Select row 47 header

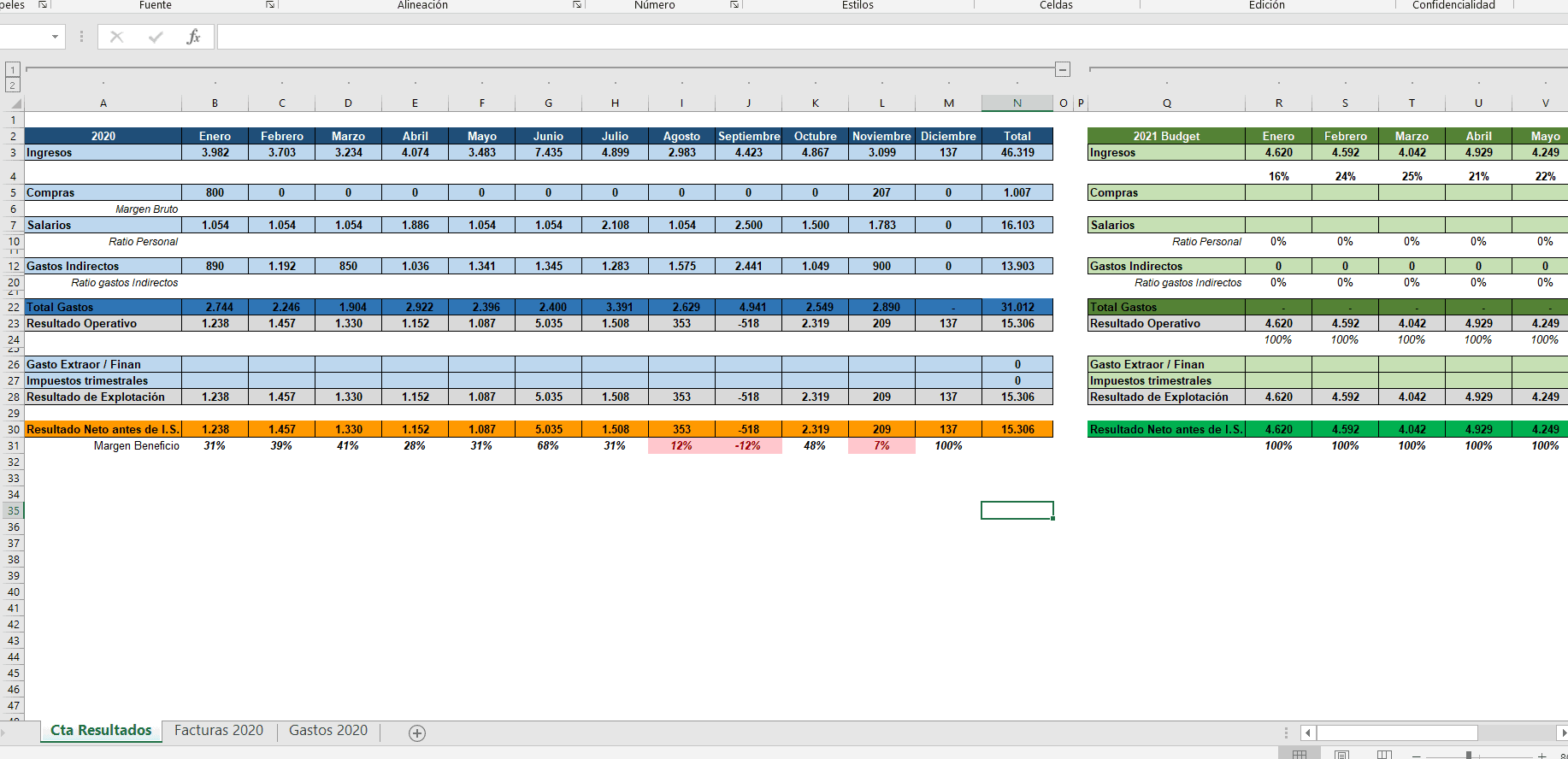pyautogui.click(x=13, y=706)
